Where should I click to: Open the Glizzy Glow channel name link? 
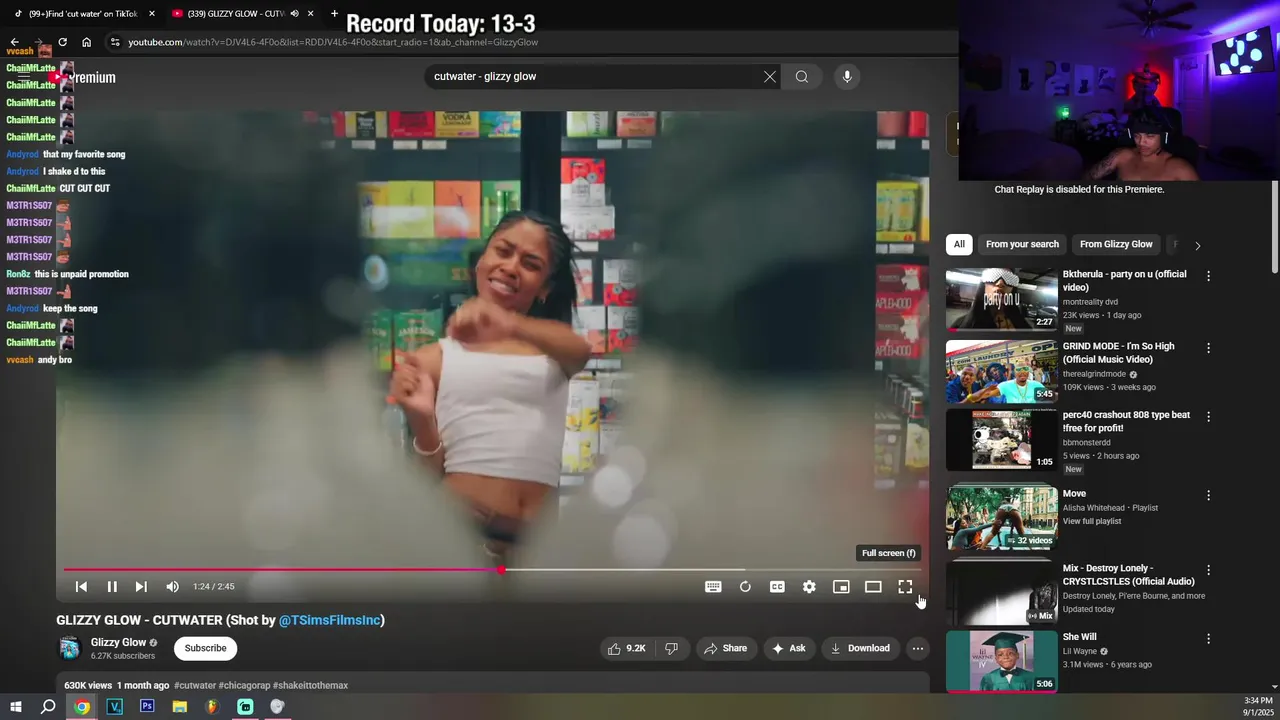[x=118, y=642]
